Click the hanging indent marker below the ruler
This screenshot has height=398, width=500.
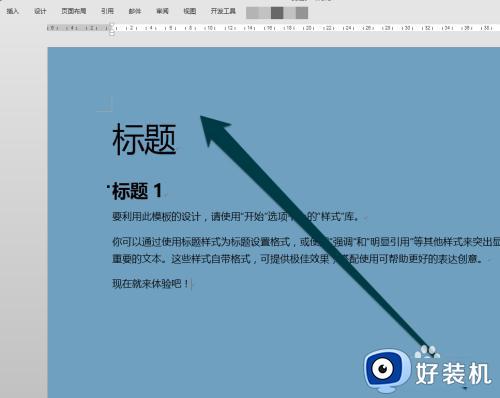click(112, 32)
